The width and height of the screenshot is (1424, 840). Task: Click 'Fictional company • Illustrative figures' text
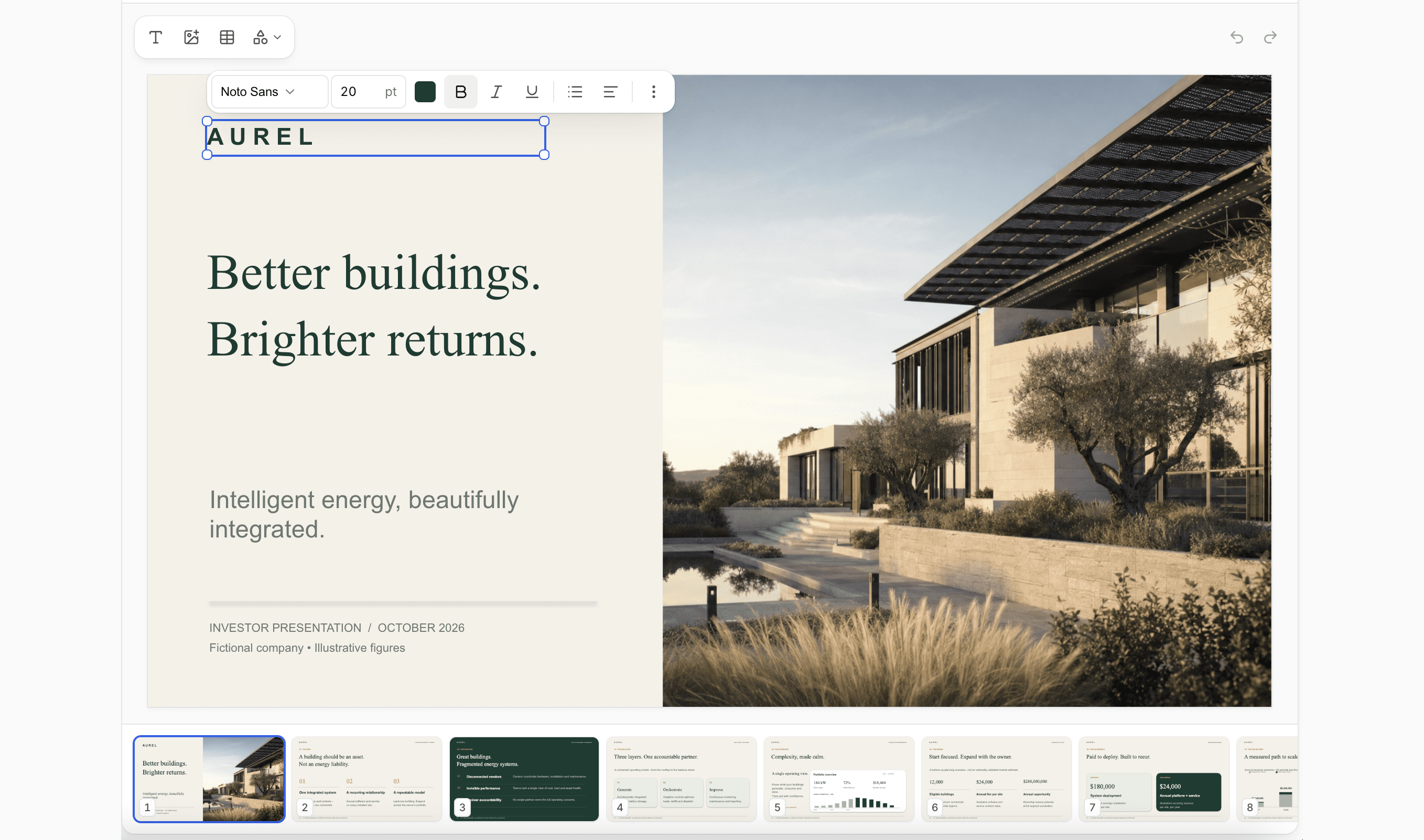point(307,648)
